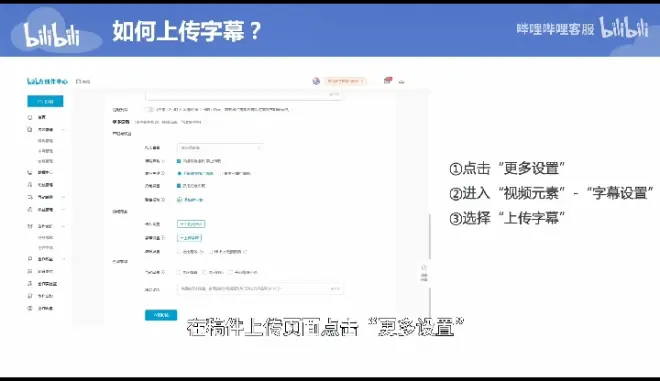Click the 必火推广 icon in sidebar

(30, 271)
